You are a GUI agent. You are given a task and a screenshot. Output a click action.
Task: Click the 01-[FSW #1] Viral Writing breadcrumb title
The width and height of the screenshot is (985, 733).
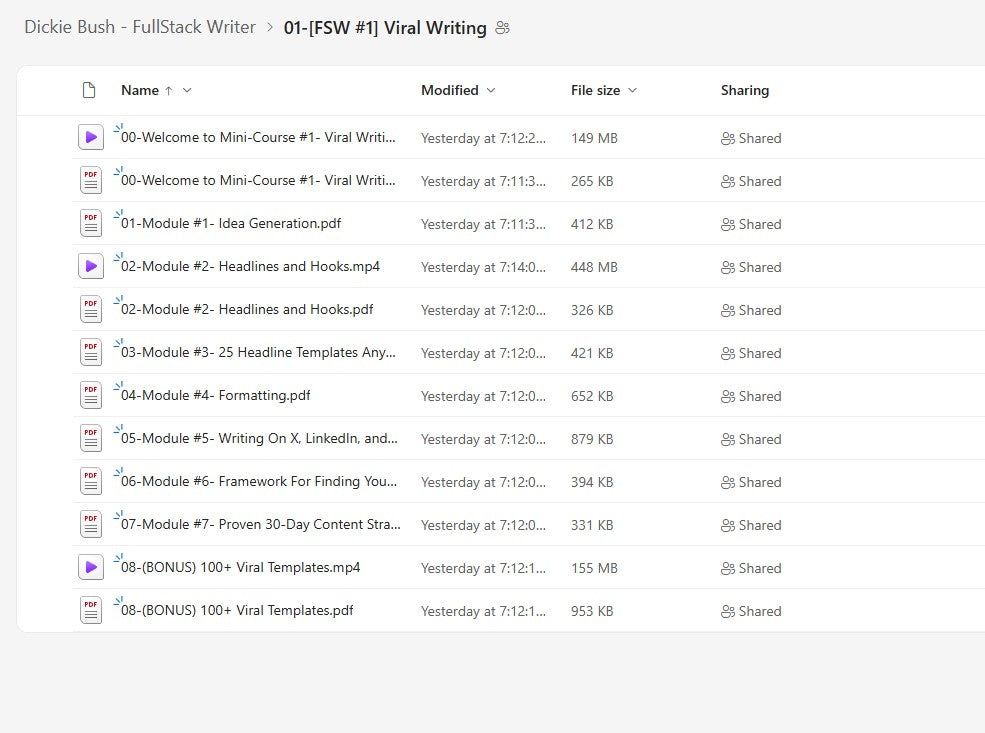[385, 28]
